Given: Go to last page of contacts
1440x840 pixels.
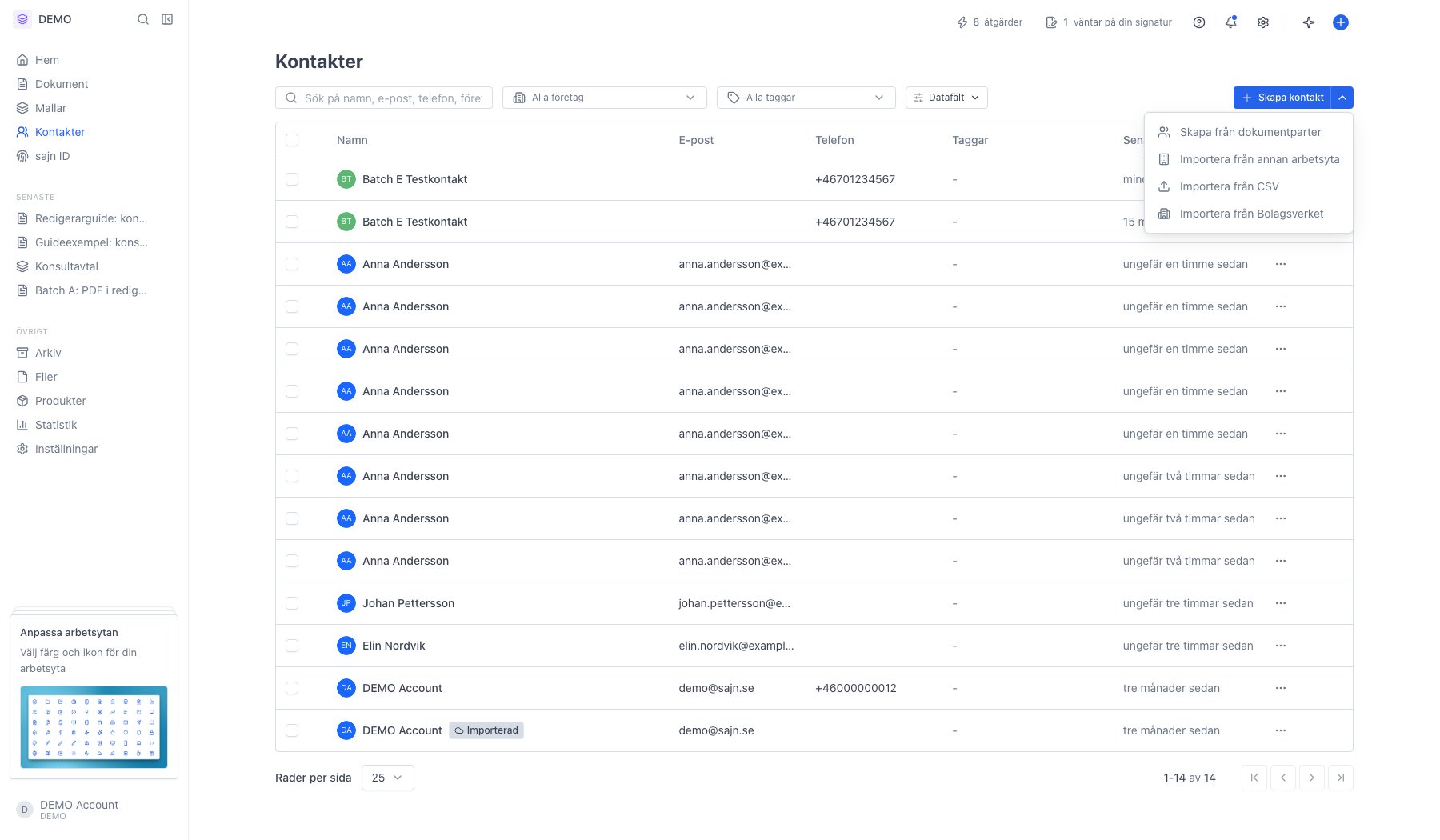Looking at the screenshot, I should coord(1341,778).
